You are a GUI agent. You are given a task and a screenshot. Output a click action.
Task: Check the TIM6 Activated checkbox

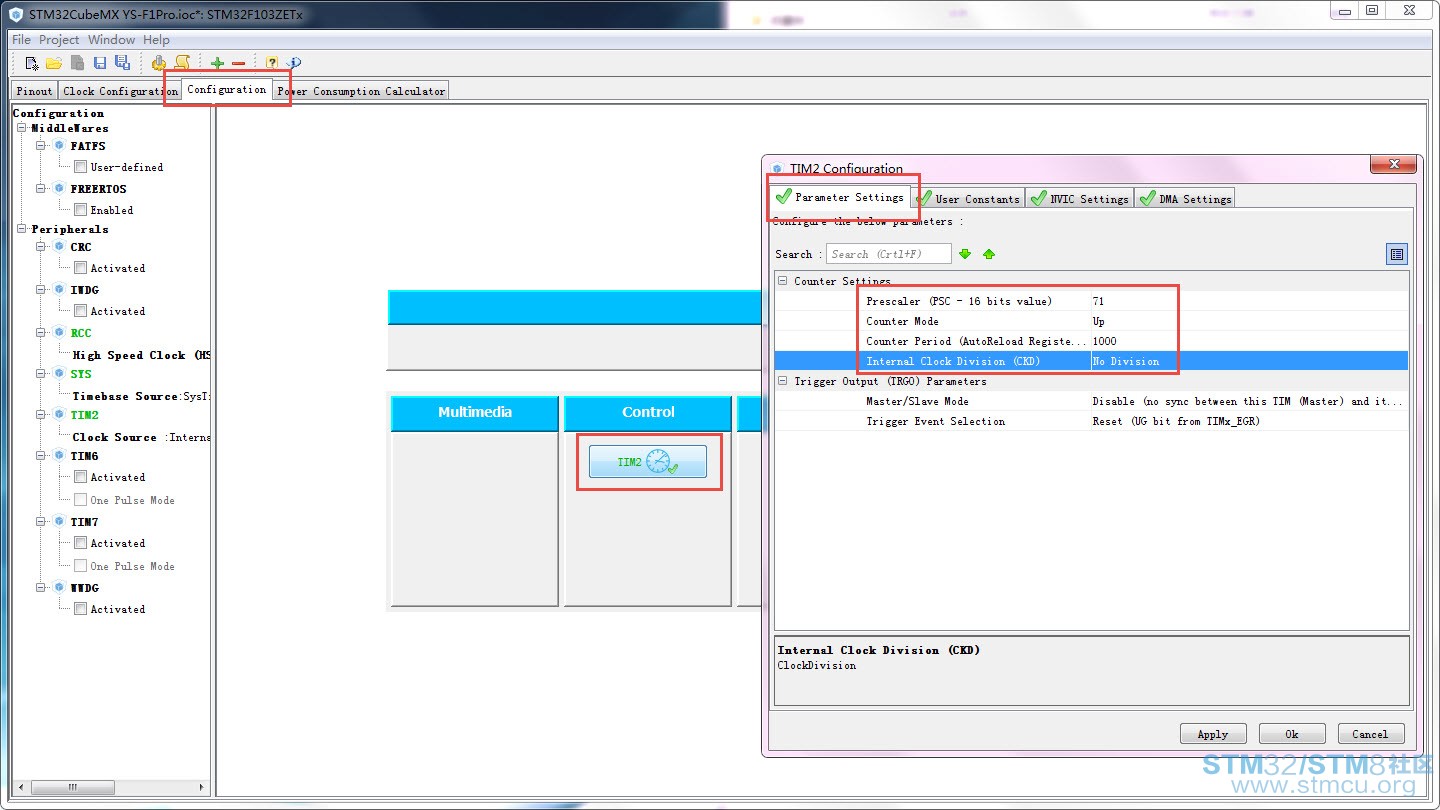(x=81, y=477)
